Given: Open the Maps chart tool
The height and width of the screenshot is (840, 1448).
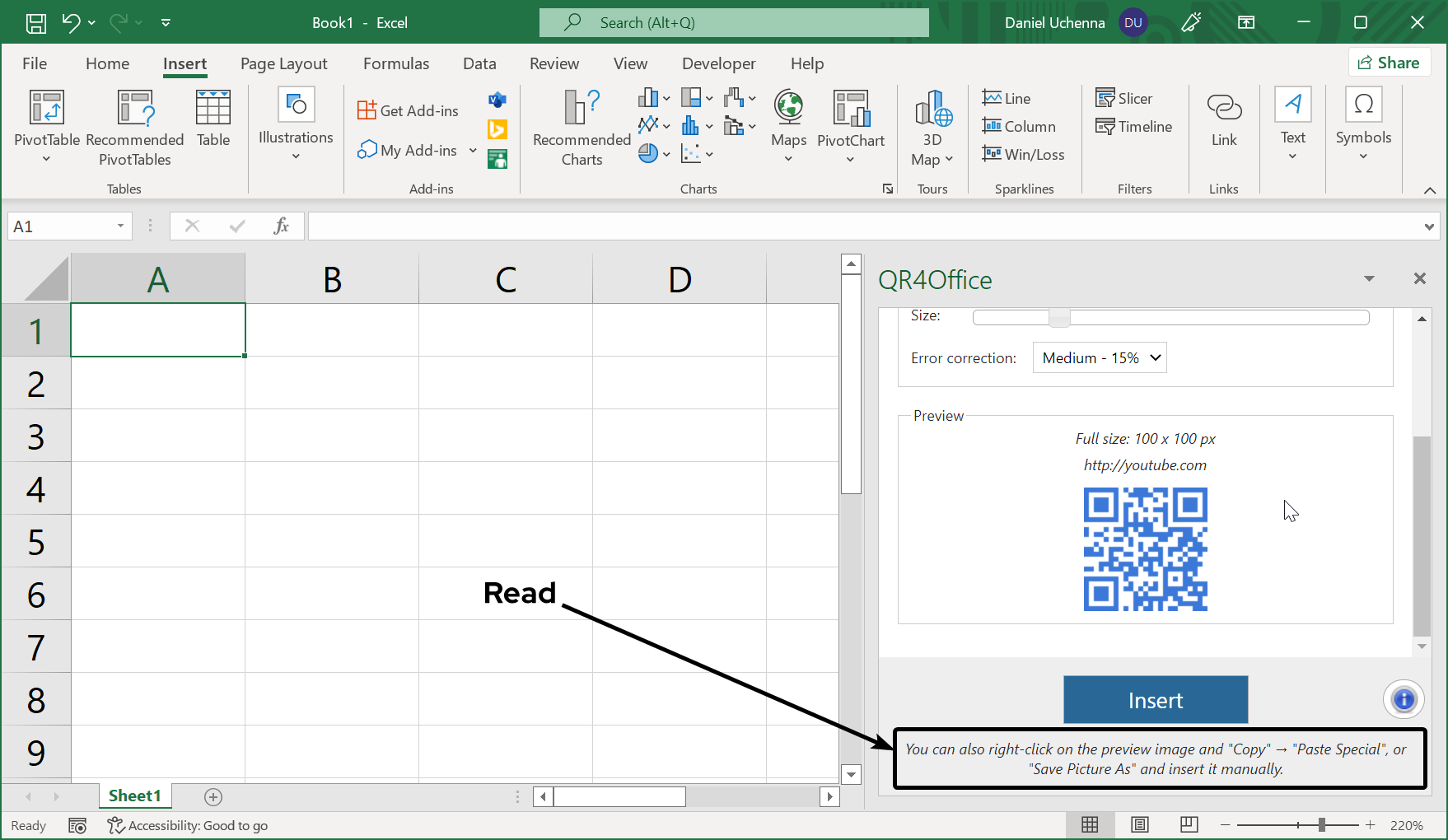Looking at the screenshot, I should [788, 119].
